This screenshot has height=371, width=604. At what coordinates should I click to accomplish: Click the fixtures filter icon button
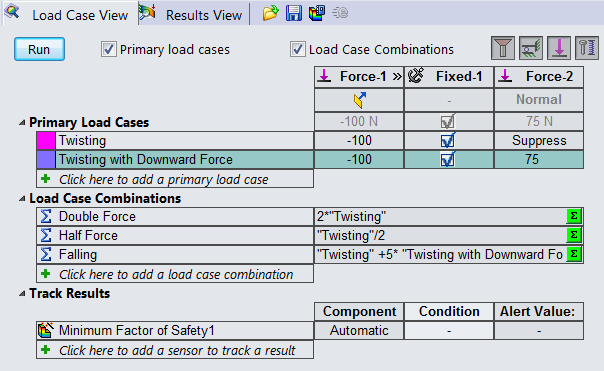click(531, 48)
